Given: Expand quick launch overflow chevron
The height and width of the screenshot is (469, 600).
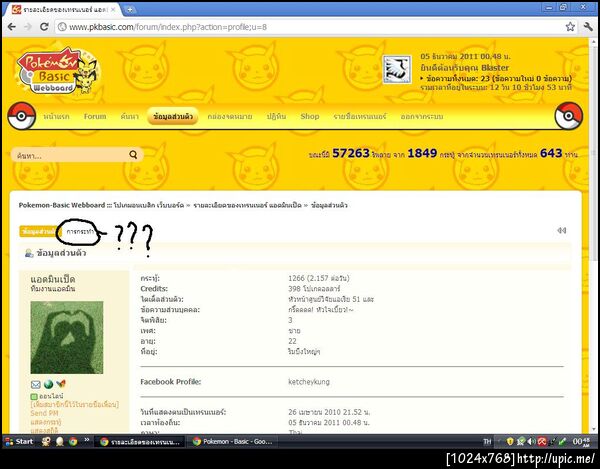Looking at the screenshot, I should 86,440.
